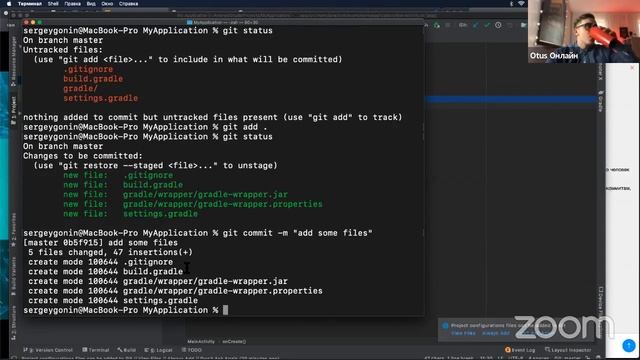Click the green checkmark commit icon in toolbar
Image resolution: width=640 pixels, height=360 pixels.
point(487,25)
